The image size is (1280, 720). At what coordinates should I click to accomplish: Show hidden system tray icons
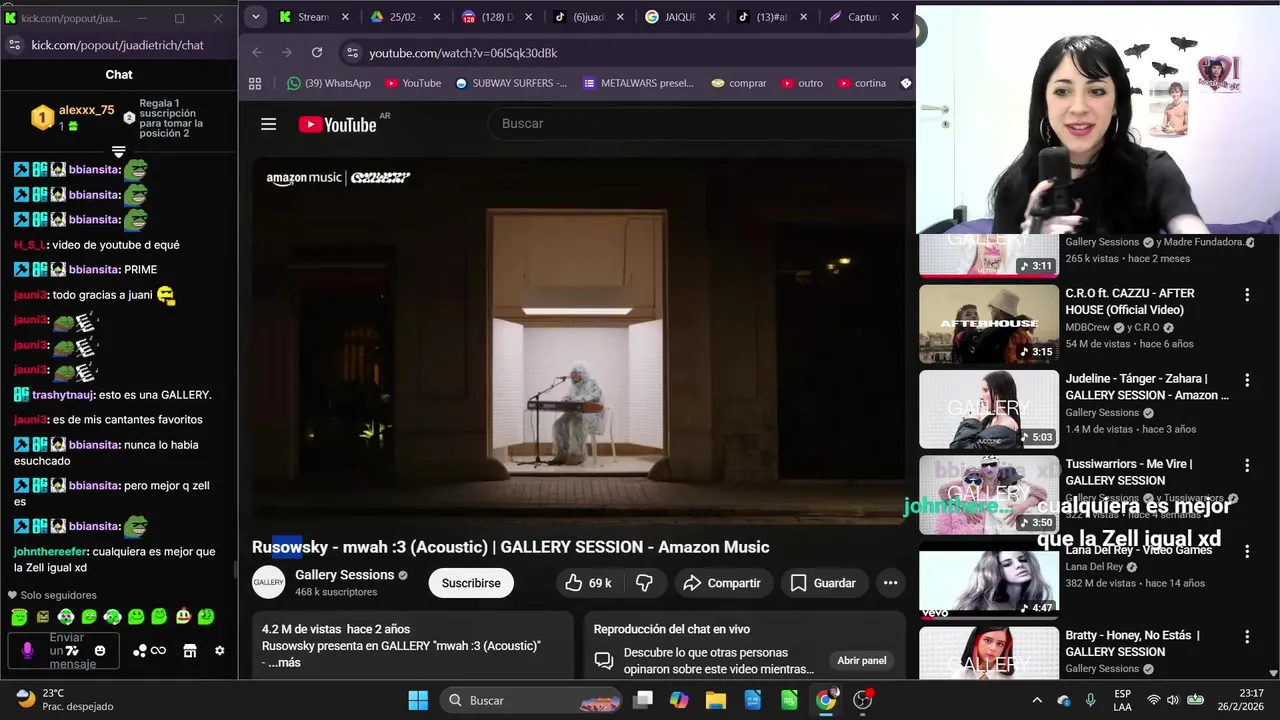click(x=1037, y=700)
